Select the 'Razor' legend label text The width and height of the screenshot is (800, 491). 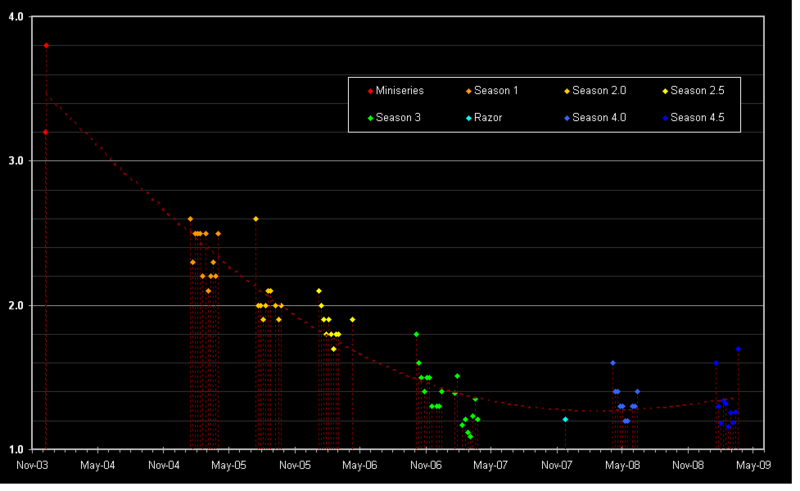pos(488,118)
